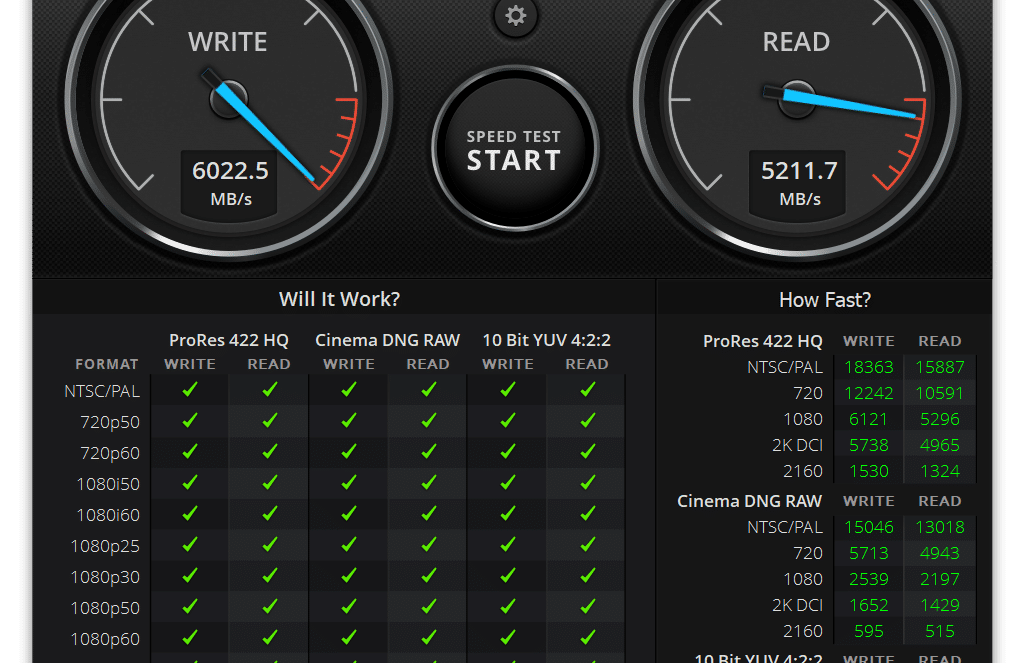Click the Speed Test Start button
Viewport: 1025px width, 663px height.
click(x=515, y=148)
